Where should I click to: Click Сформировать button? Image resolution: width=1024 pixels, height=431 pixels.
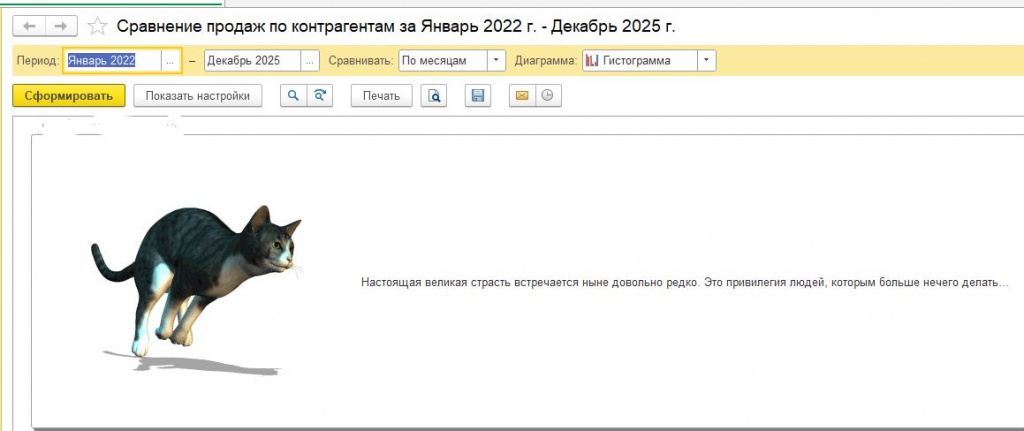pos(69,95)
